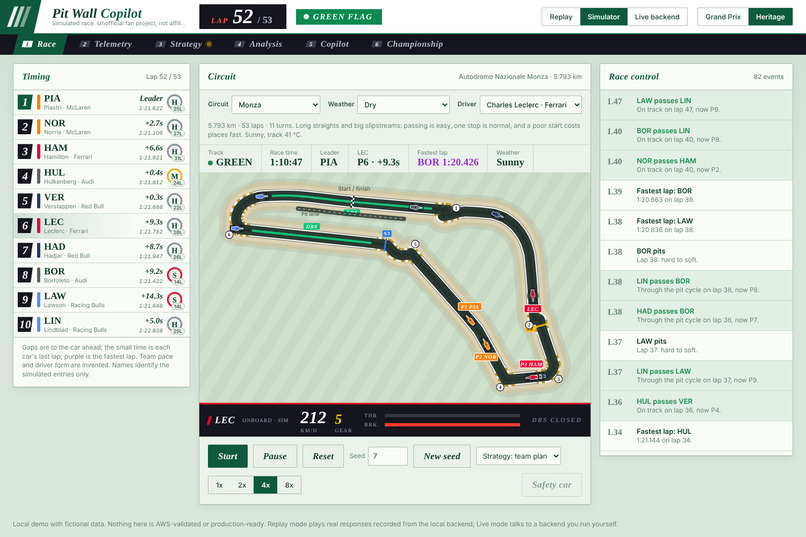Click the 'Fastest lap: BOR' event
The width and height of the screenshot is (806, 537).
tap(696, 195)
